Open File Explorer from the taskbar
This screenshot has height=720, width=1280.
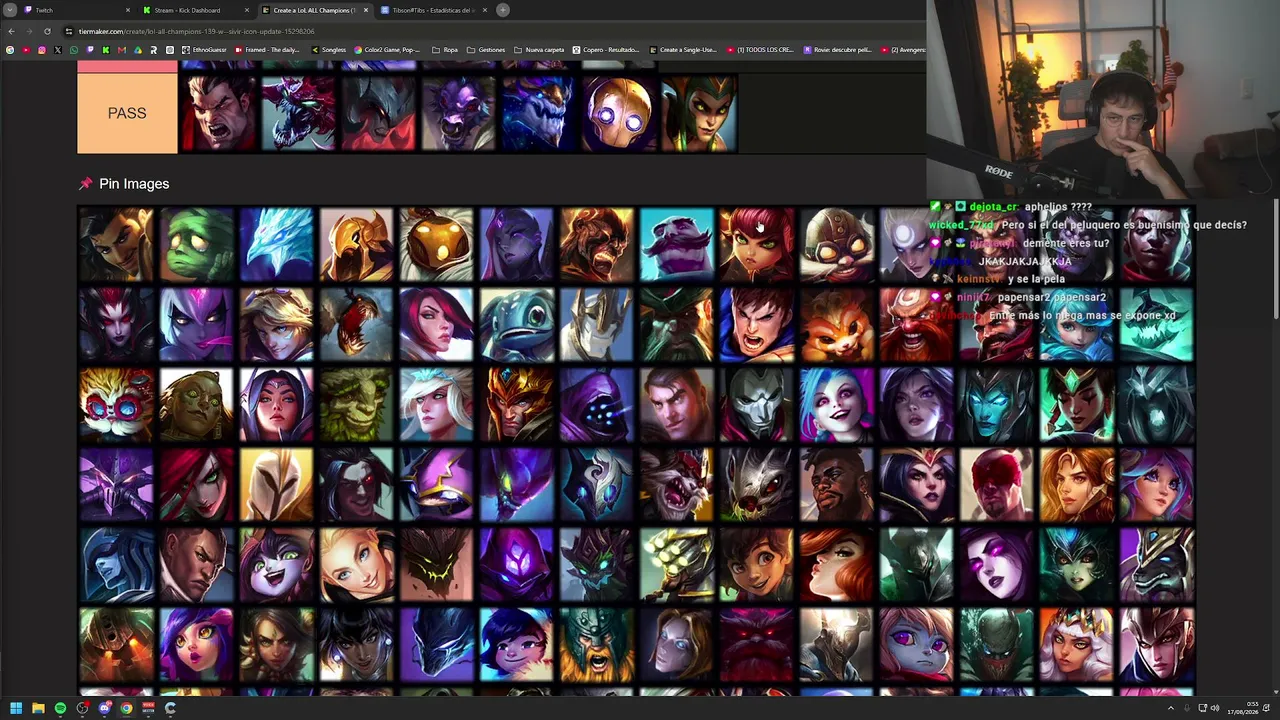coord(38,708)
